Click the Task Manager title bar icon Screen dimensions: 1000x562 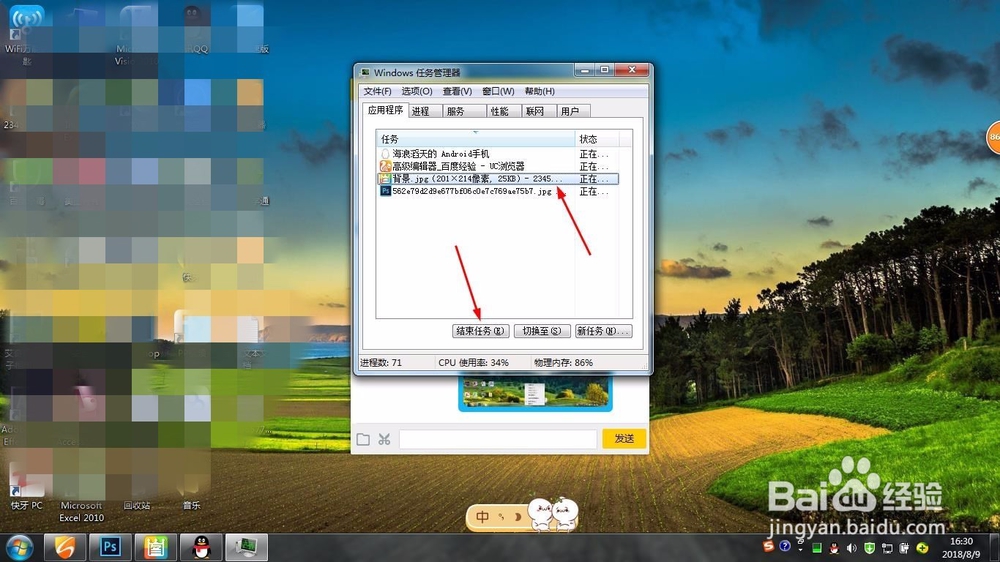point(365,72)
